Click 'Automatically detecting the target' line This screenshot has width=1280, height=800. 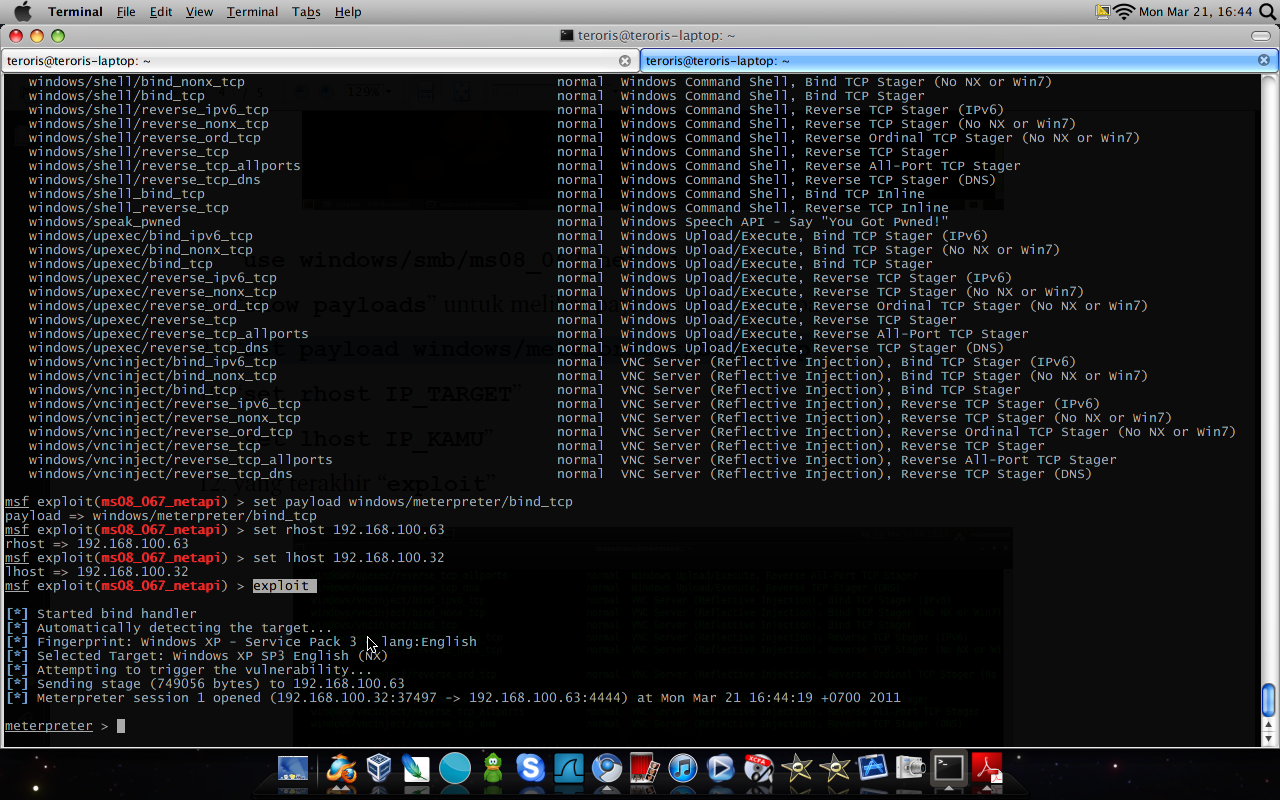pos(169,628)
